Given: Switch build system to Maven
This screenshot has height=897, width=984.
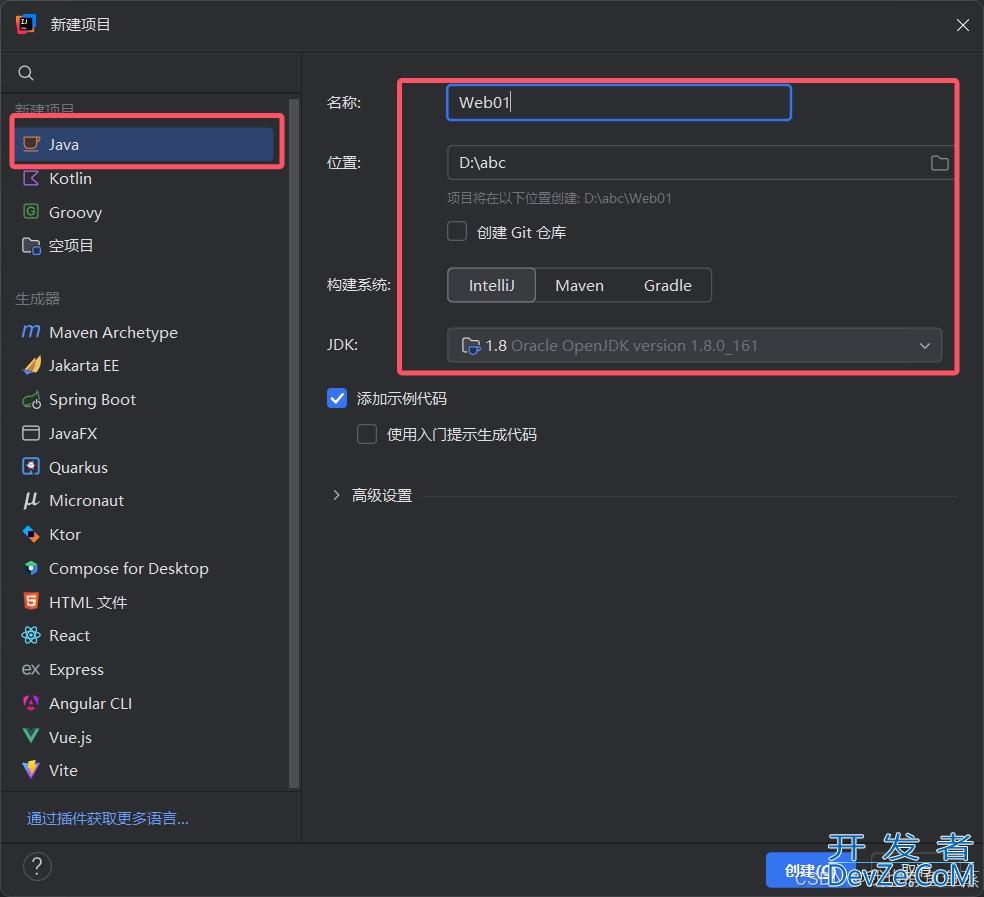Looking at the screenshot, I should point(579,285).
